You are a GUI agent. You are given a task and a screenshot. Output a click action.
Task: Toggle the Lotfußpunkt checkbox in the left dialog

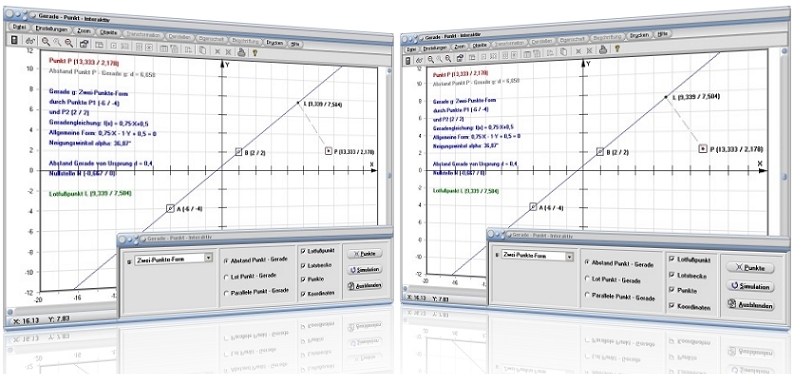coord(303,251)
